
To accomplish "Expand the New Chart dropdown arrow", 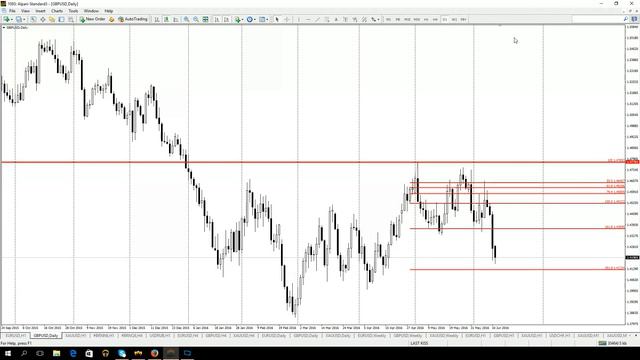I will [x=11, y=19].
